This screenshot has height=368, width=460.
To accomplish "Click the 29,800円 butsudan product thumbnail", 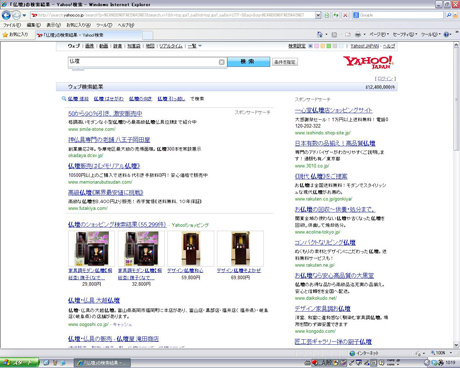I will 91,249.
